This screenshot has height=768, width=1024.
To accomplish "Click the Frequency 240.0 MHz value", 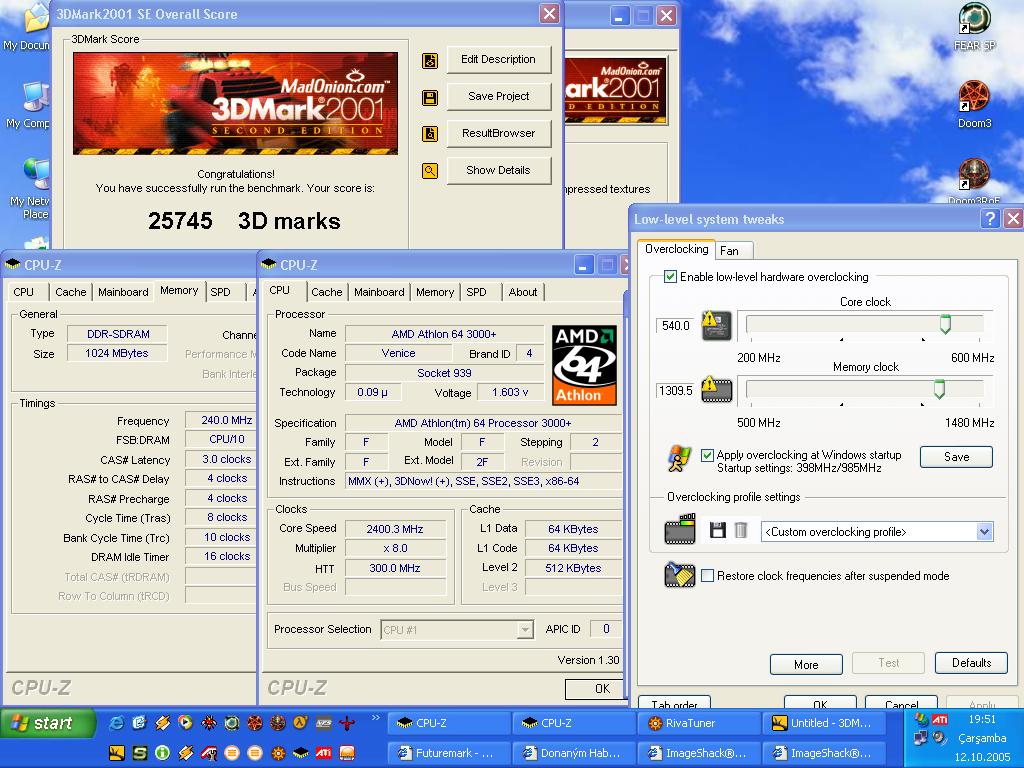I will (221, 420).
